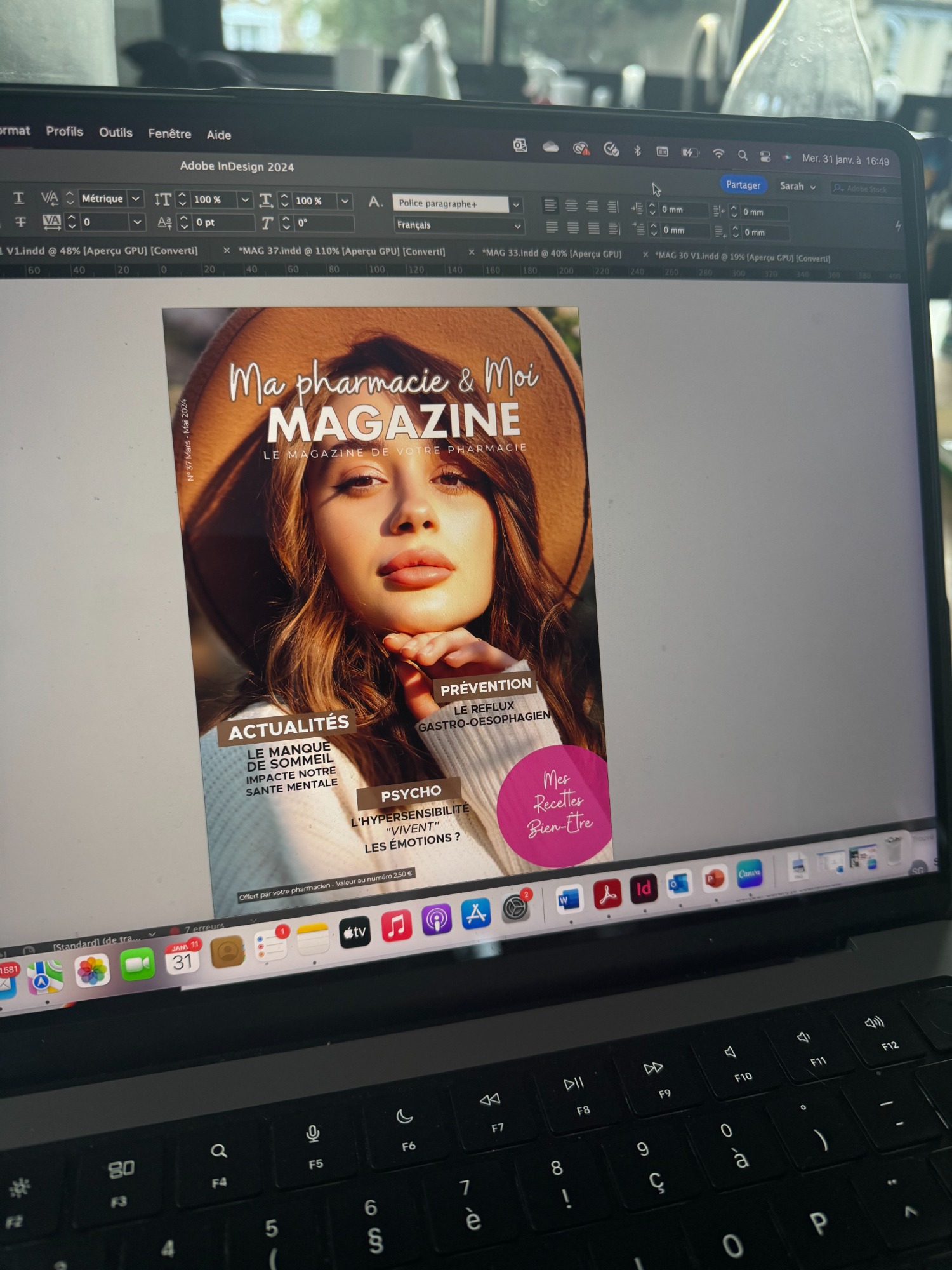Open the horizontal scale 100 % dropdown

tap(345, 202)
